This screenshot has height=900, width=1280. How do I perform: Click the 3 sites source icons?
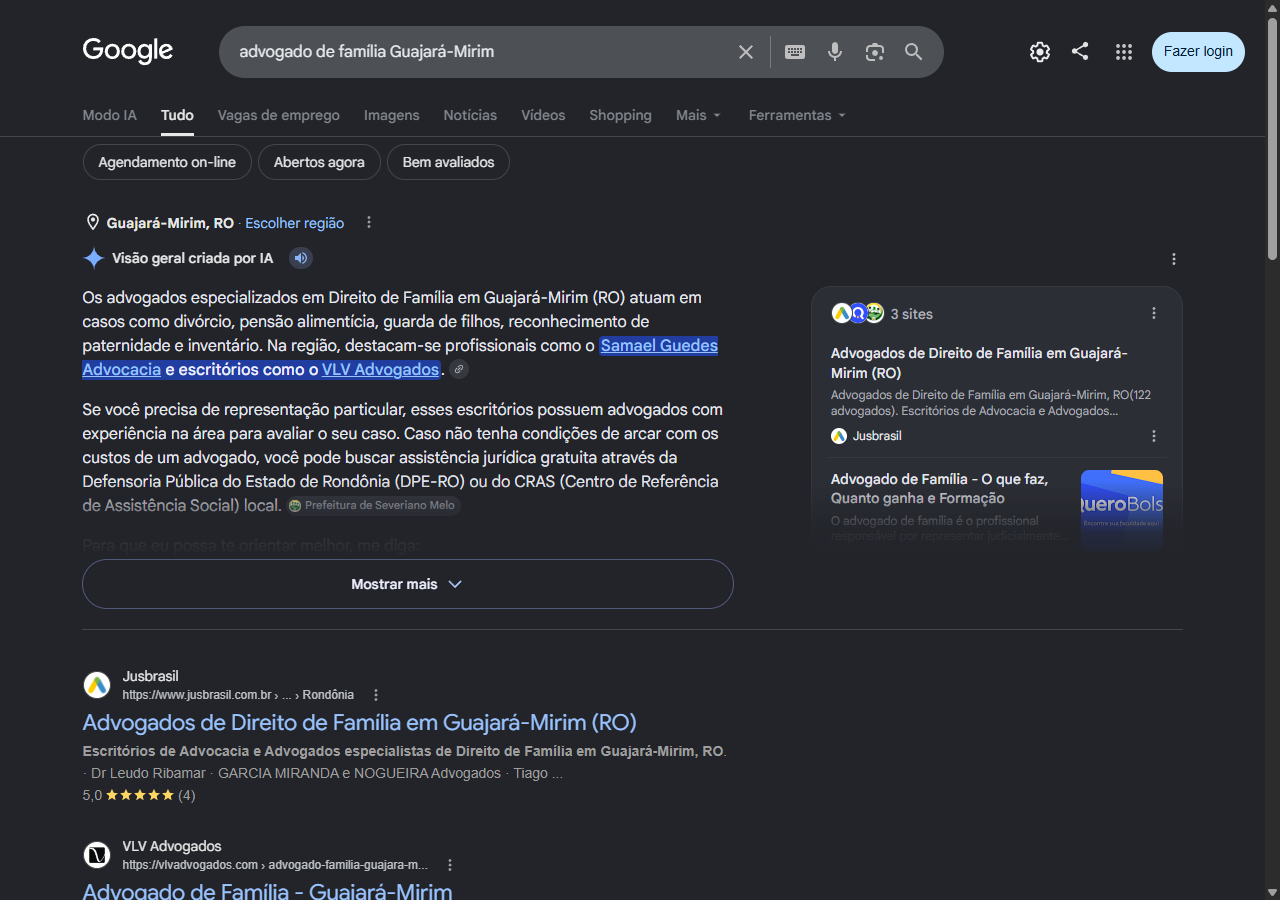858,313
